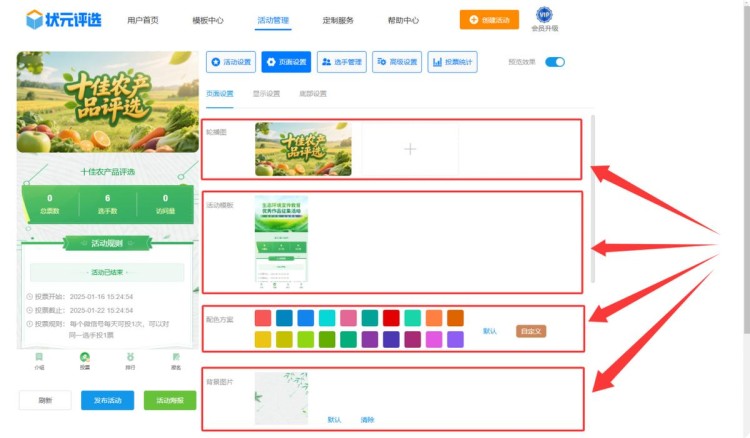This screenshot has height=438, width=750.
Task: Tap the 介绍 icon in preview nav
Action: tap(40, 360)
